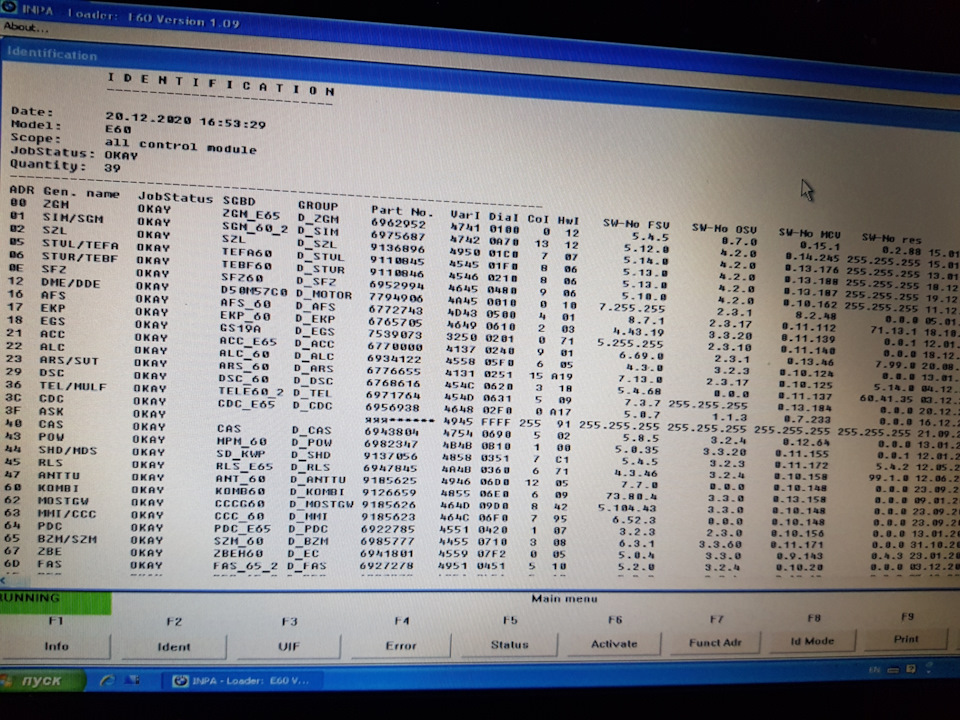The image size is (960, 720).
Task: Click the Id Mode F8 button
Action: 812,640
